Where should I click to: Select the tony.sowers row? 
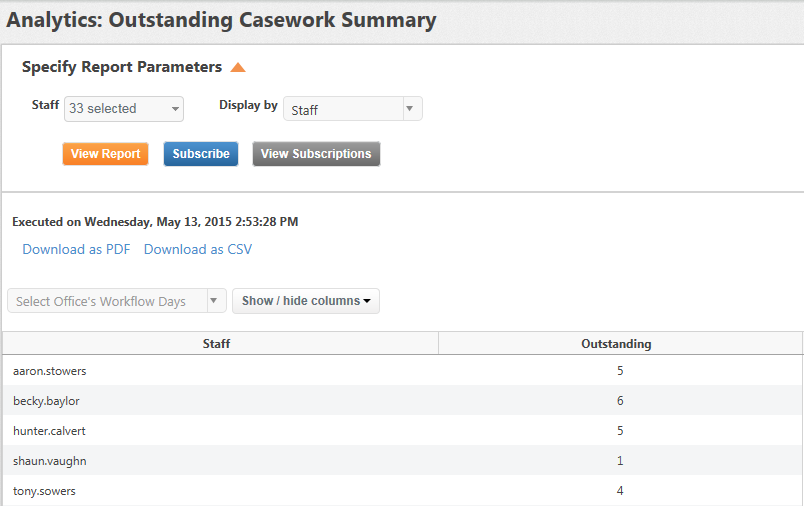pos(403,490)
